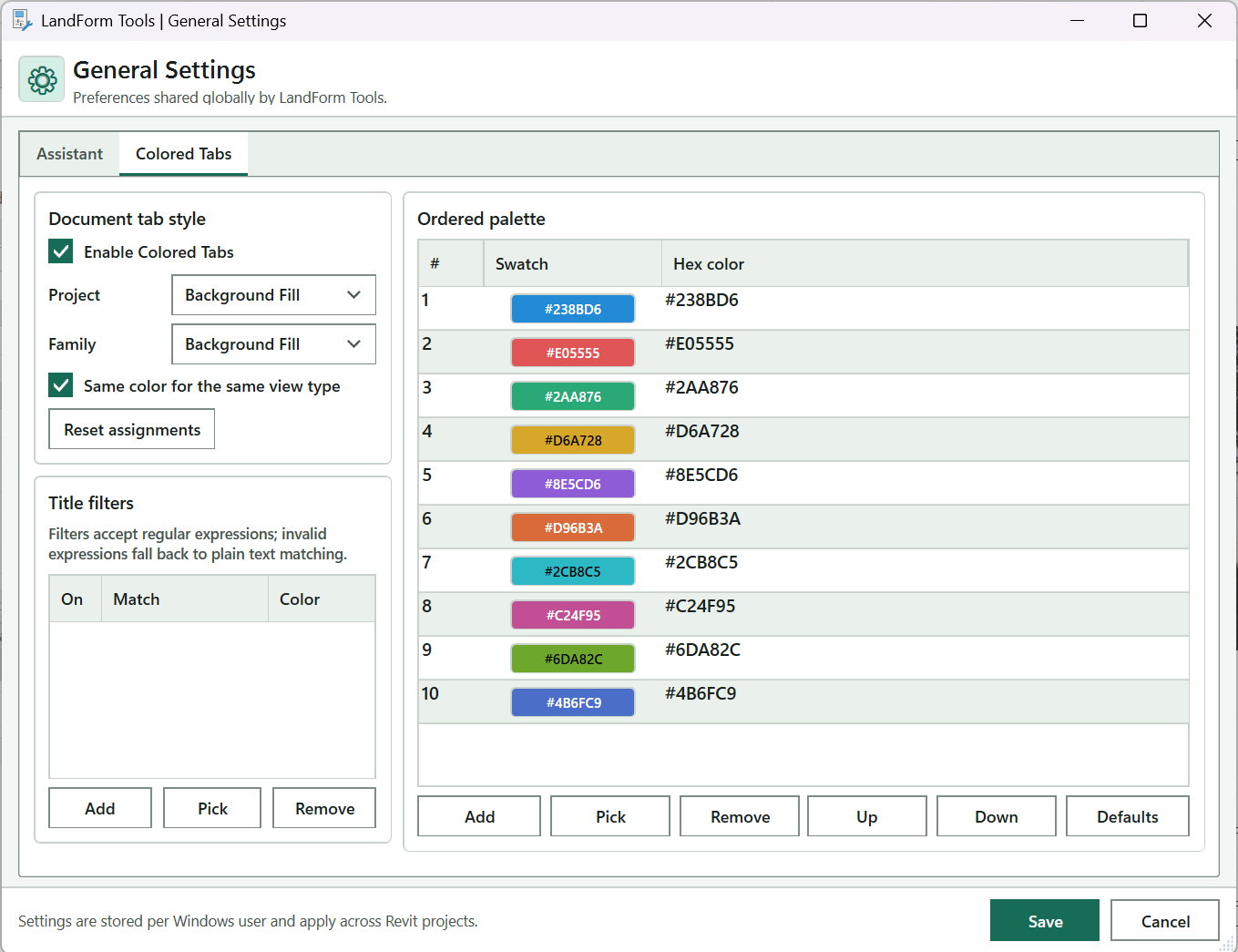
Task: Select the Colored Tabs tab
Action: pos(184,154)
